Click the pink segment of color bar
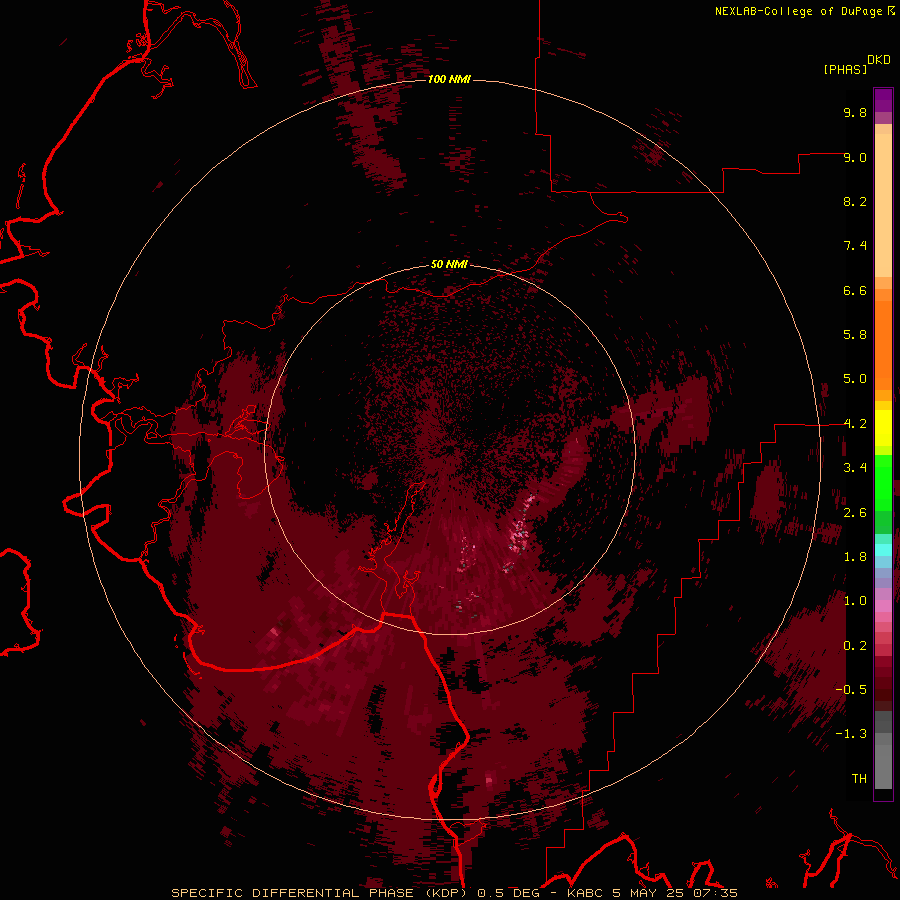900x900 pixels. (x=883, y=606)
